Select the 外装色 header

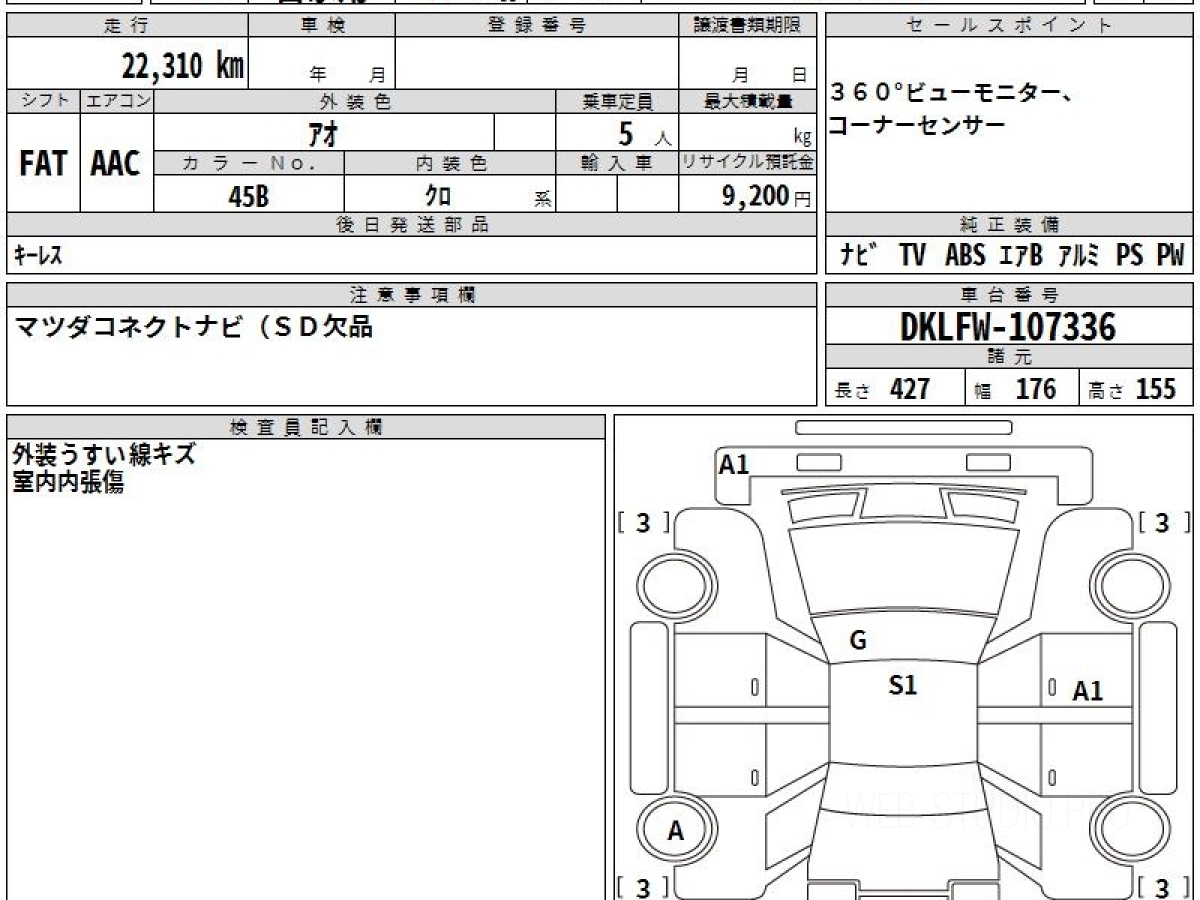point(355,101)
